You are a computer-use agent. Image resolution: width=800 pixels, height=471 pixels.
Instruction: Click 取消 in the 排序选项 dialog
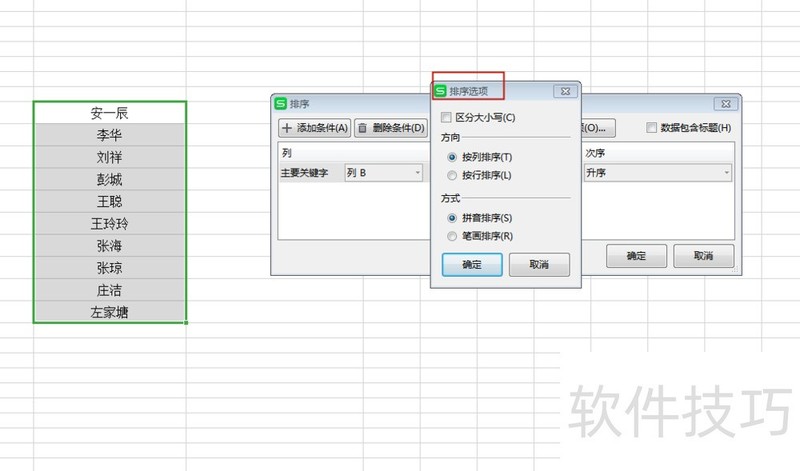(x=539, y=264)
